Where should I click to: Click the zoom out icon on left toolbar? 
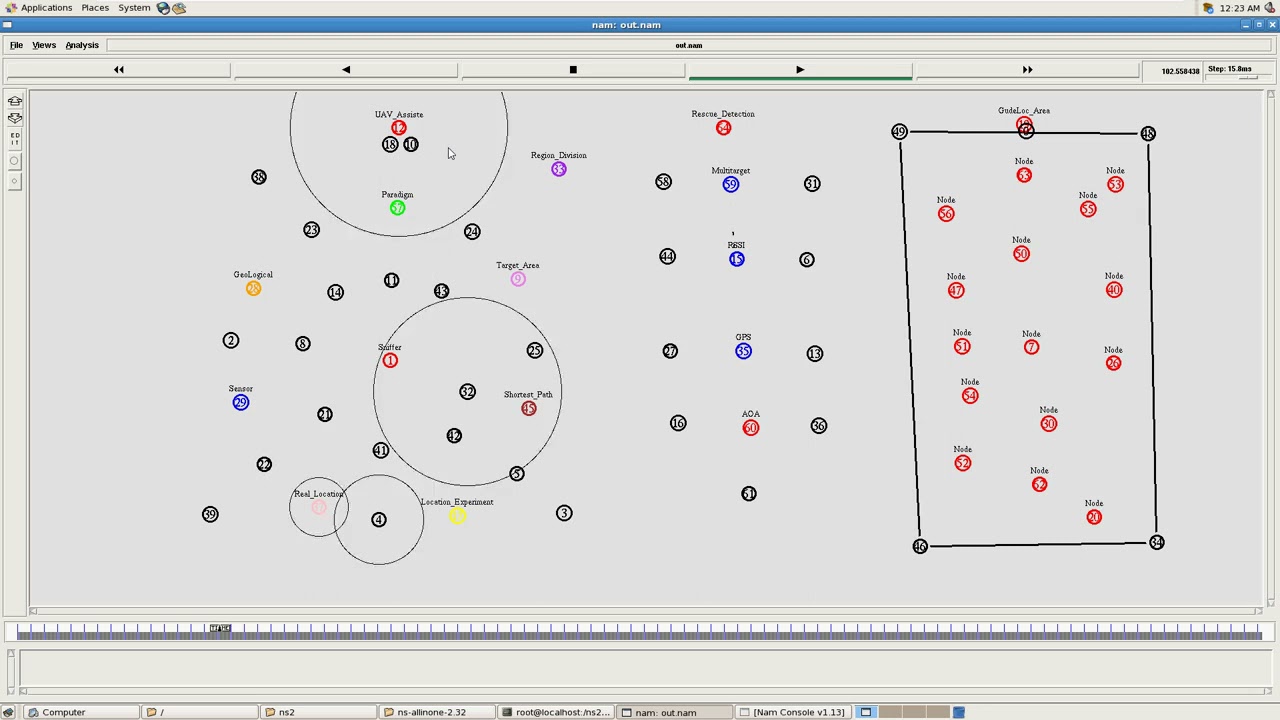(x=15, y=118)
